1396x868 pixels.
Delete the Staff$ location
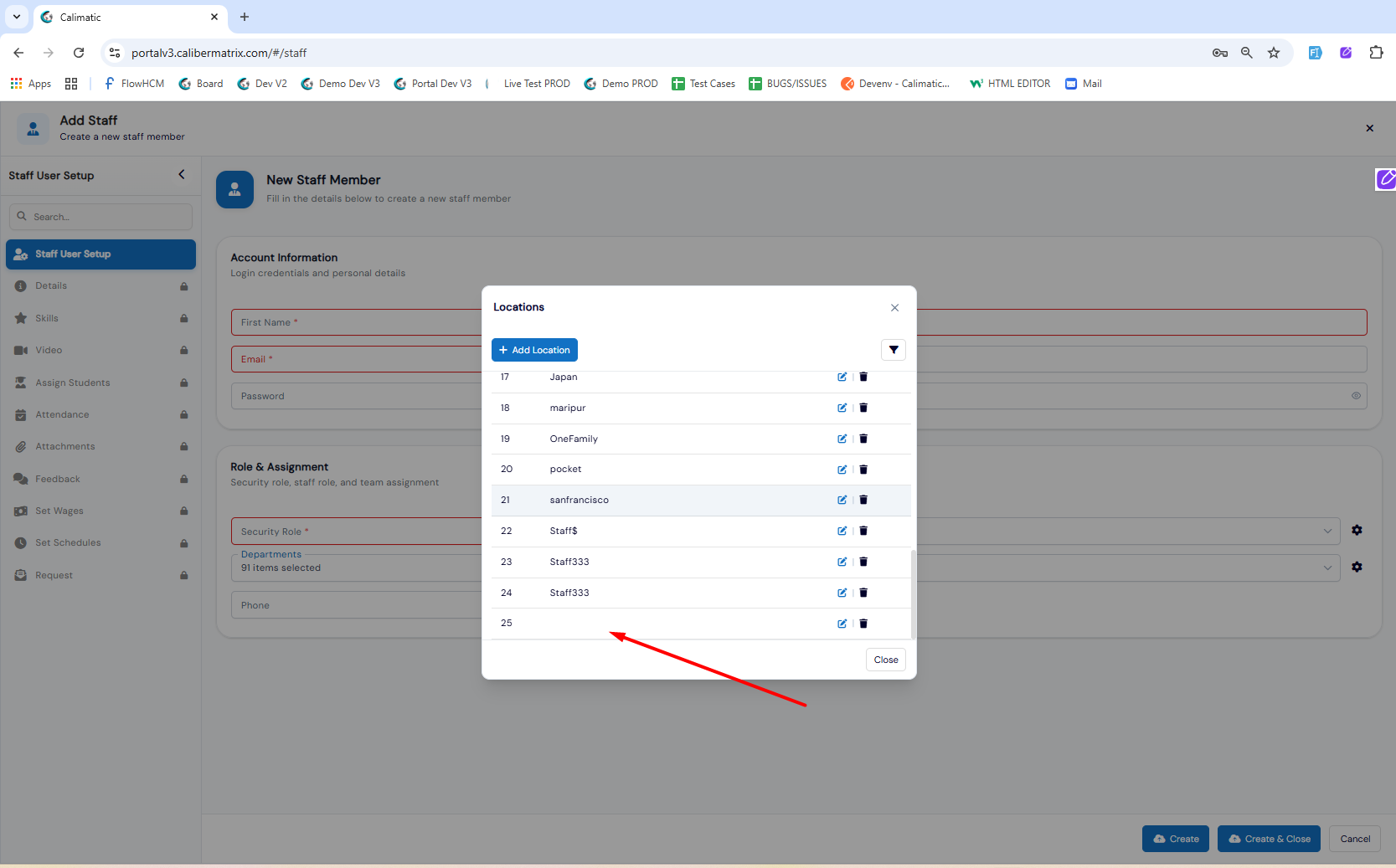tap(863, 531)
